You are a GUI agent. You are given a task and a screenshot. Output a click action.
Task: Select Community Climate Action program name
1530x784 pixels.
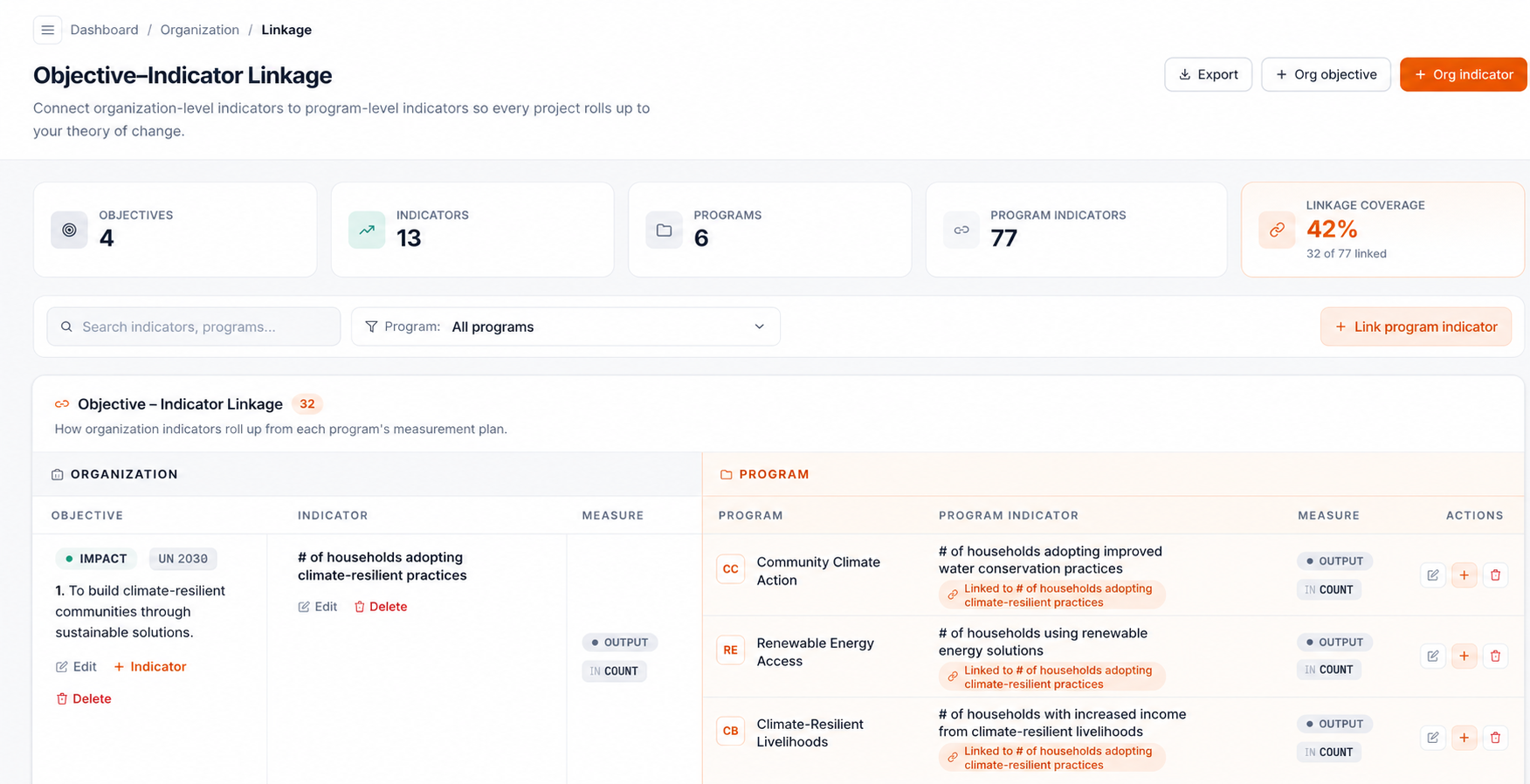pyautogui.click(x=818, y=571)
